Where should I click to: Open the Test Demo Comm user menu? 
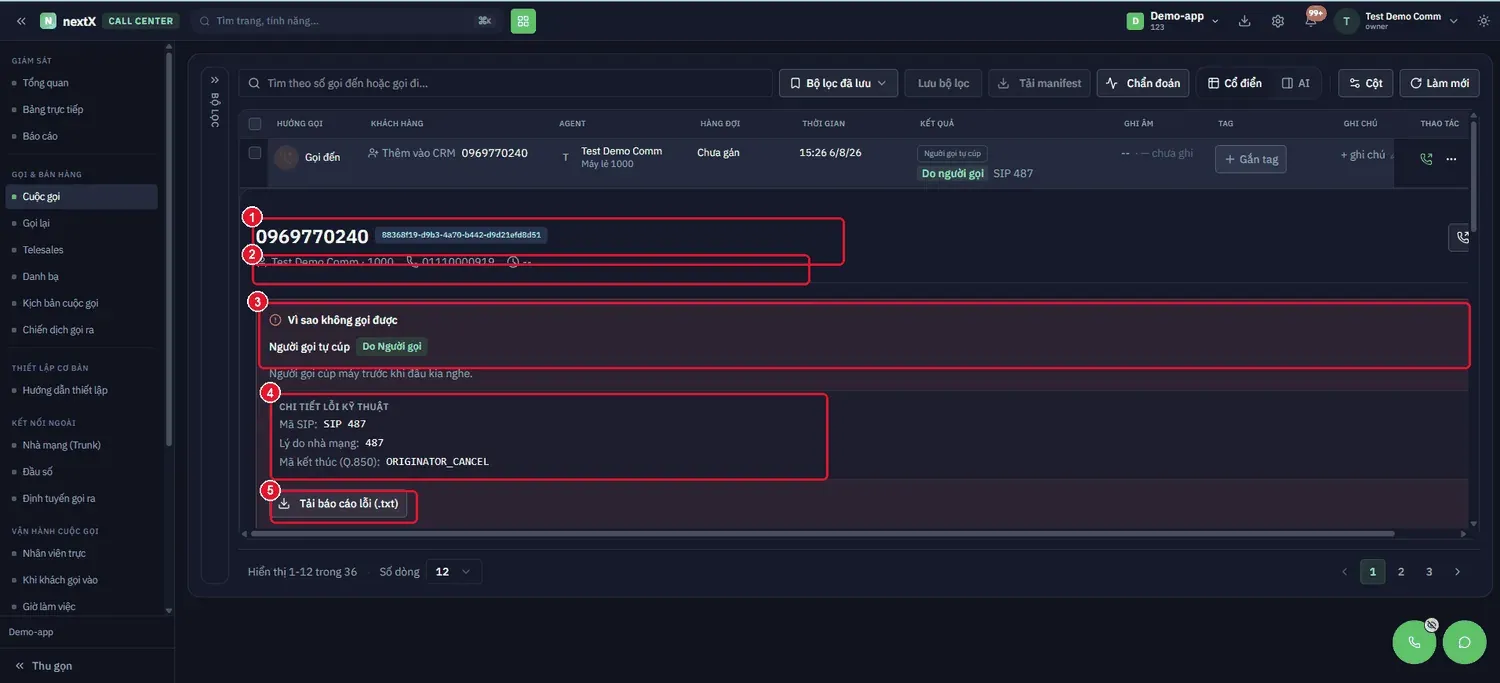point(1398,21)
